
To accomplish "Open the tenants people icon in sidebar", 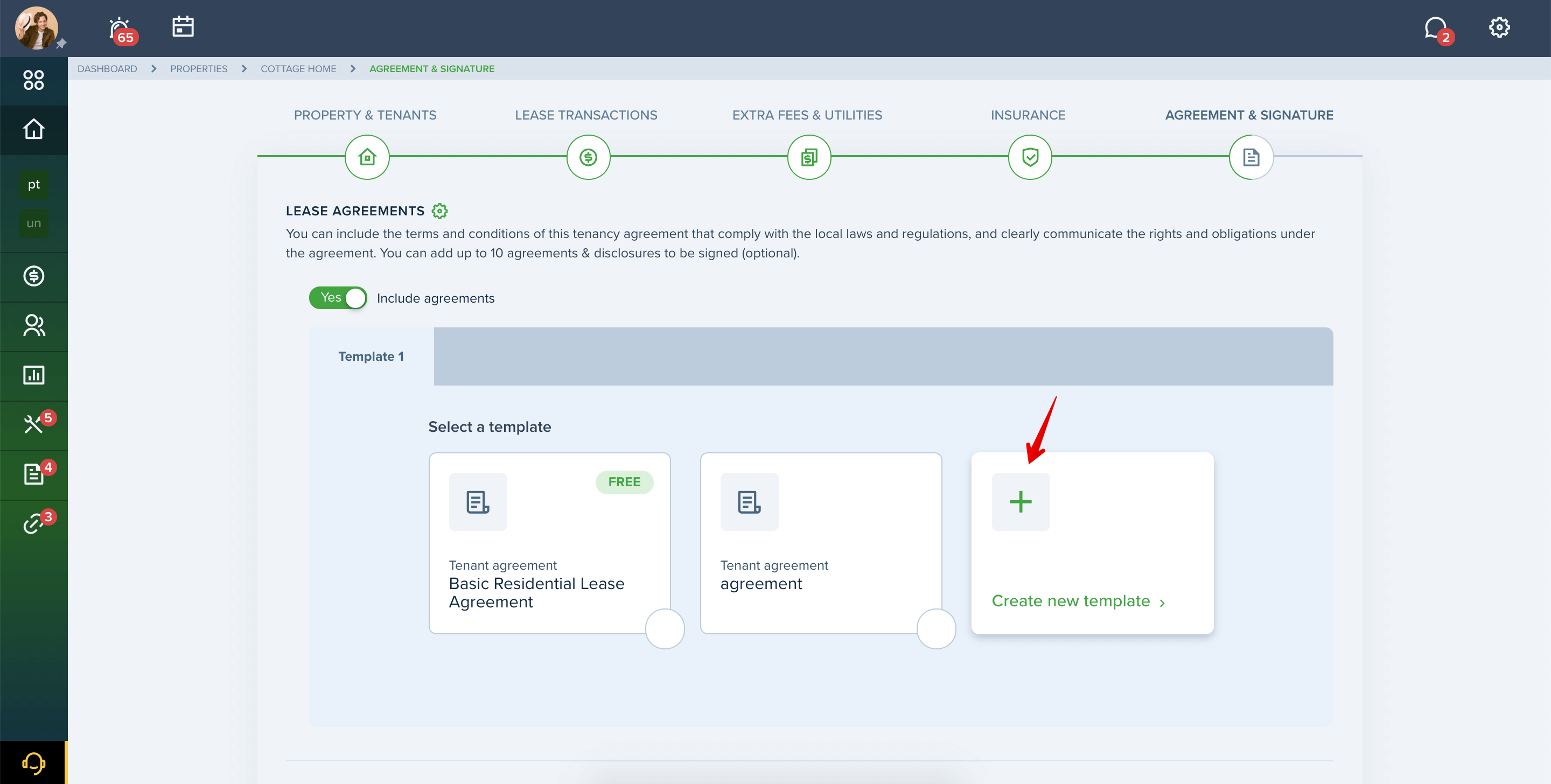I will [x=34, y=325].
